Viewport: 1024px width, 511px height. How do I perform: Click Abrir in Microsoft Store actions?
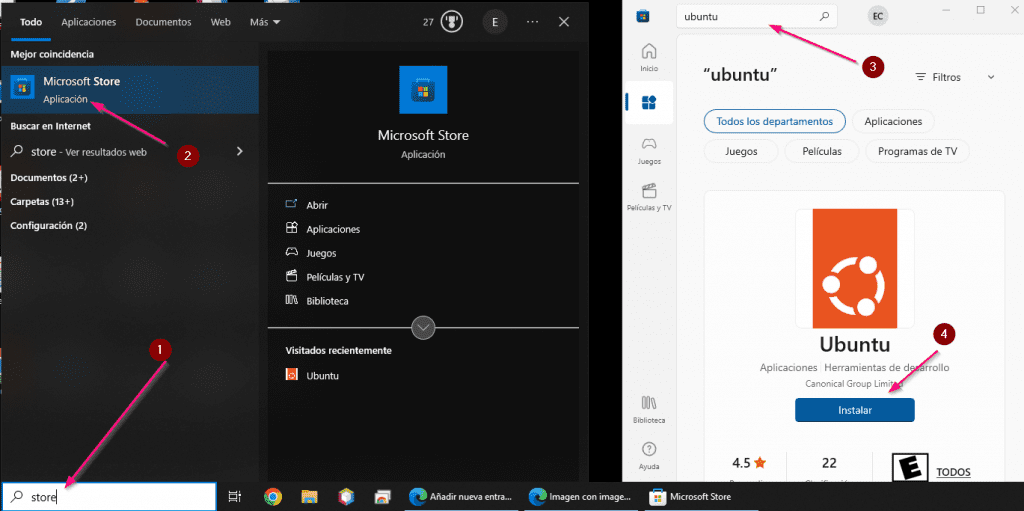coord(317,205)
